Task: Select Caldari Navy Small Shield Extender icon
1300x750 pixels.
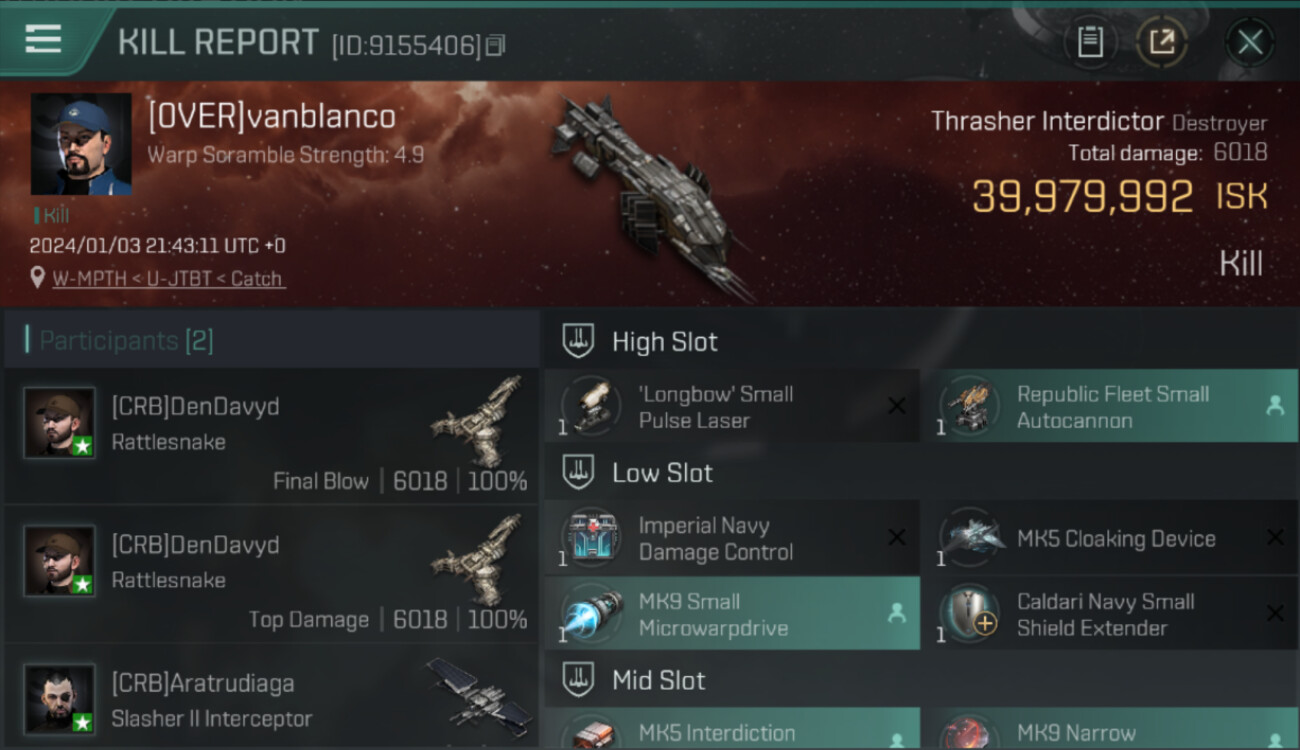Action: 970,613
